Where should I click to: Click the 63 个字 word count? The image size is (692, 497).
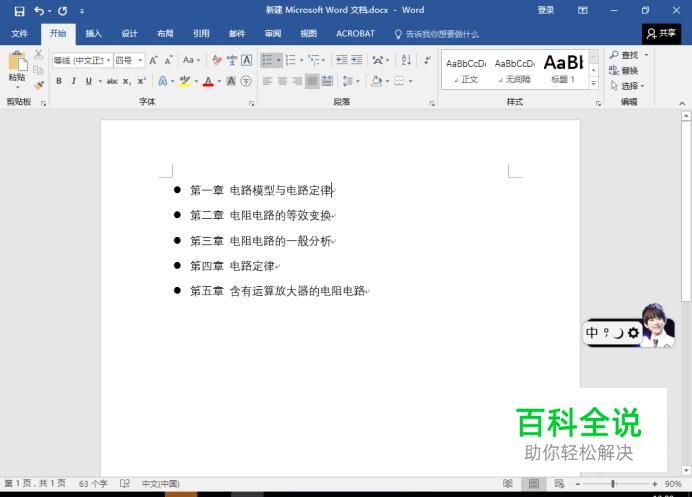[x=93, y=484]
